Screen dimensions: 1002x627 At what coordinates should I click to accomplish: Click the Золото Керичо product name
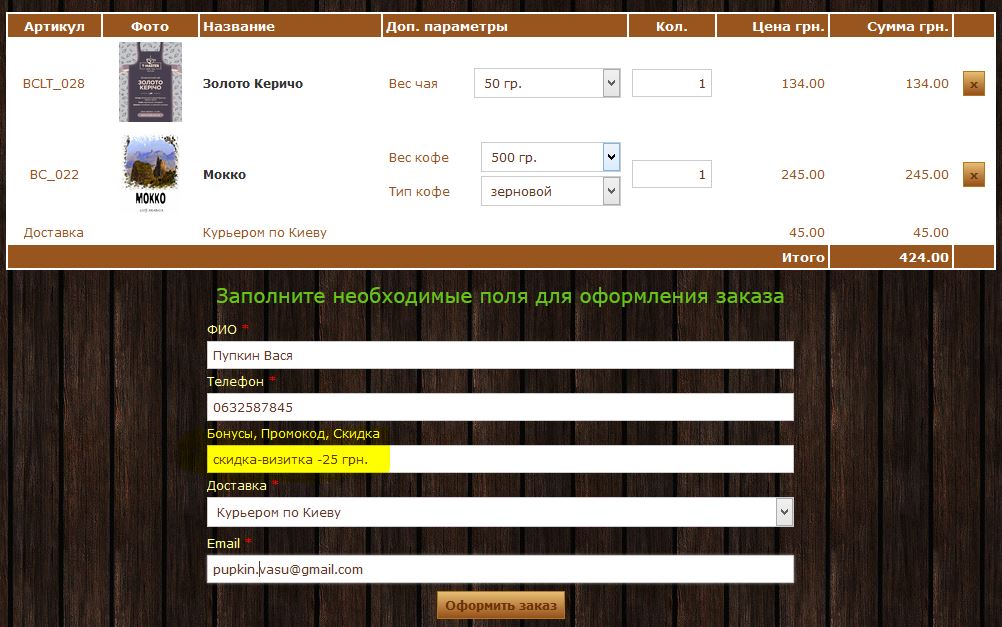pyautogui.click(x=252, y=84)
